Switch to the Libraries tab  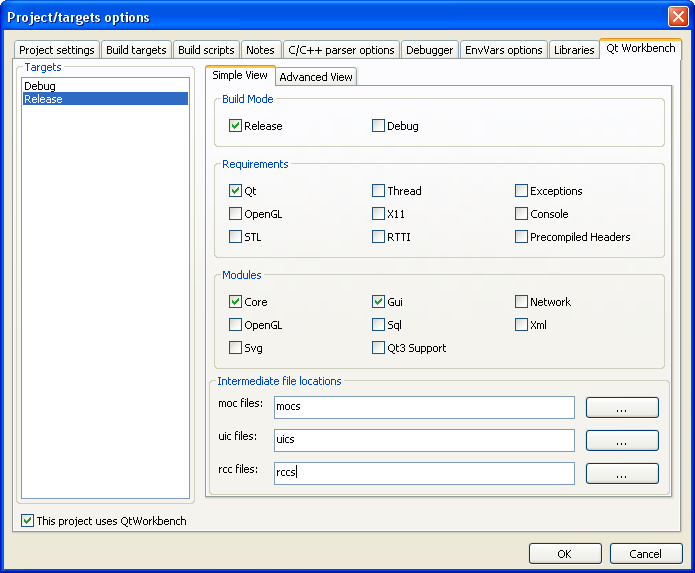point(573,50)
